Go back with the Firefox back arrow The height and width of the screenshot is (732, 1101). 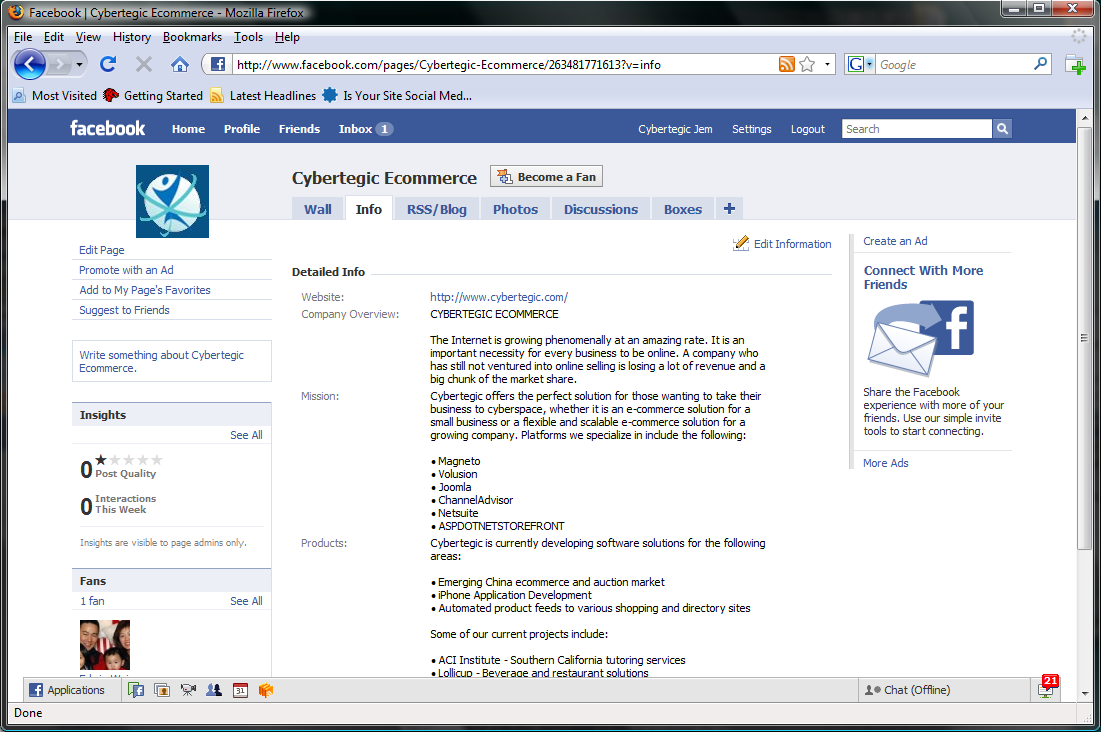pyautogui.click(x=29, y=65)
